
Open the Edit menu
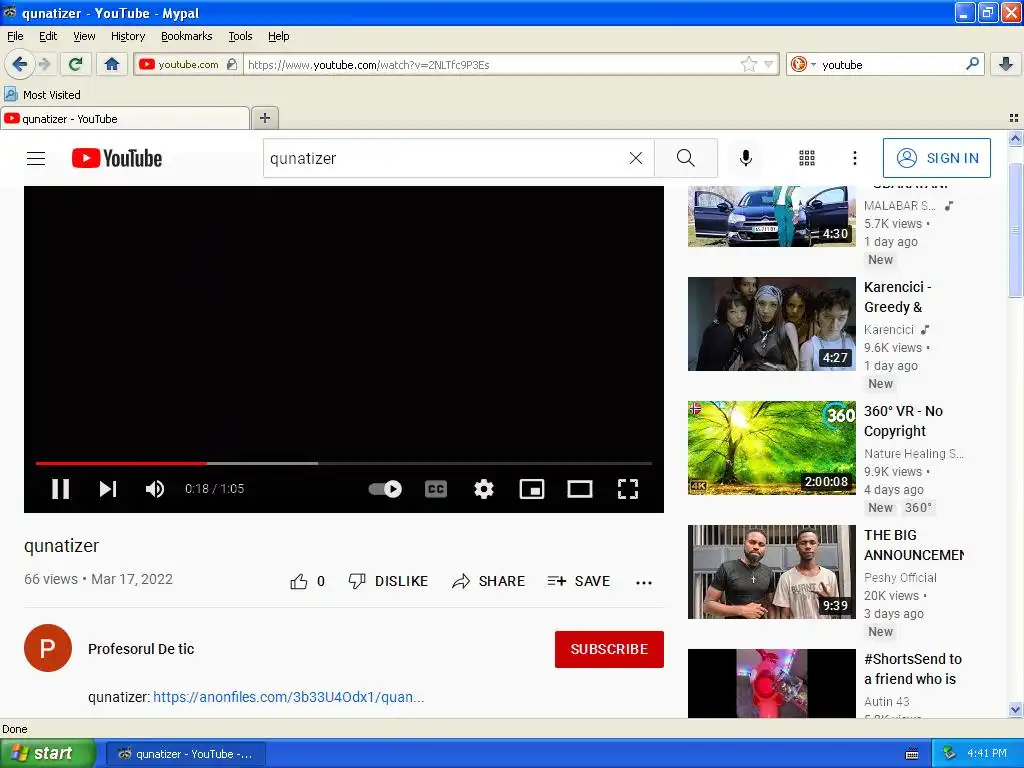click(x=48, y=36)
